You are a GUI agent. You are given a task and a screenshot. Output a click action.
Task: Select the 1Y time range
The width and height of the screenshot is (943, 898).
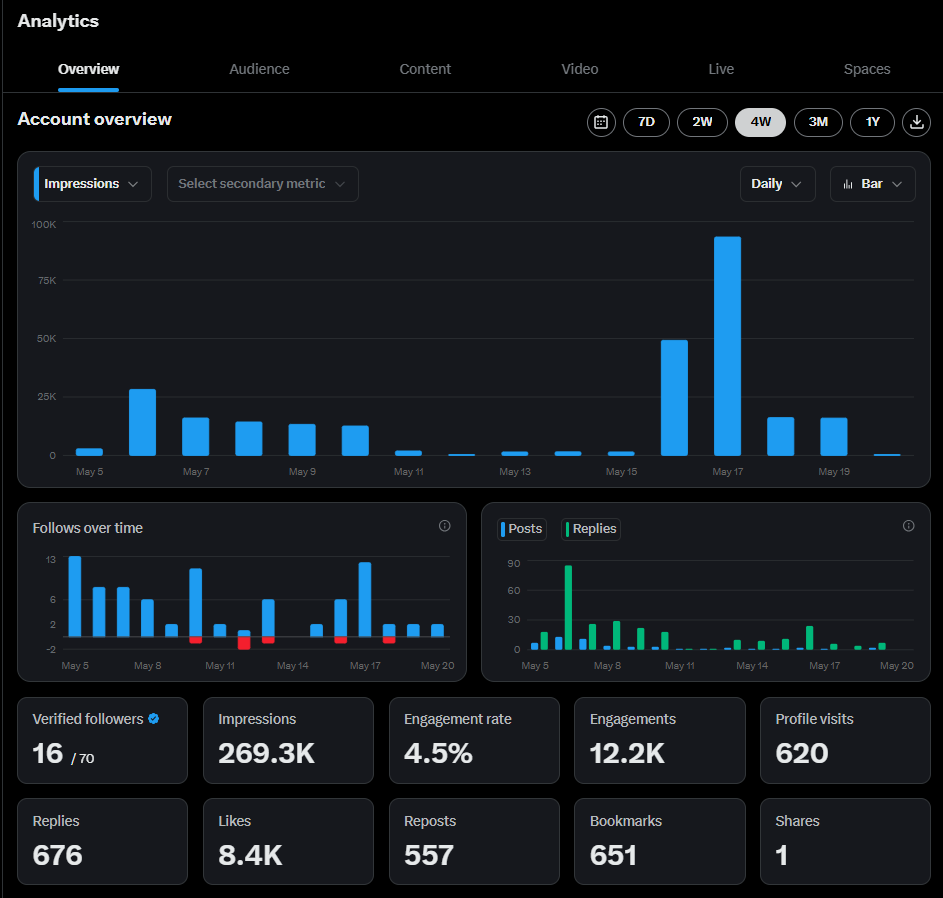[x=872, y=122]
